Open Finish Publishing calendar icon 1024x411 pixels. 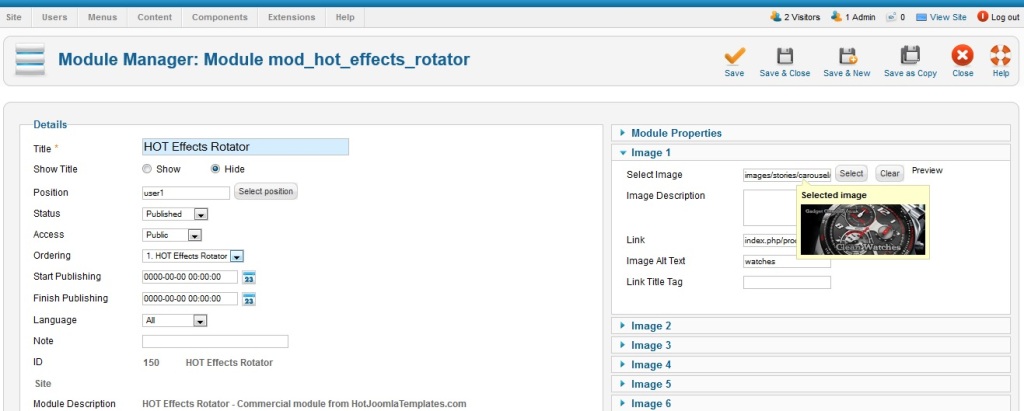pos(249,299)
